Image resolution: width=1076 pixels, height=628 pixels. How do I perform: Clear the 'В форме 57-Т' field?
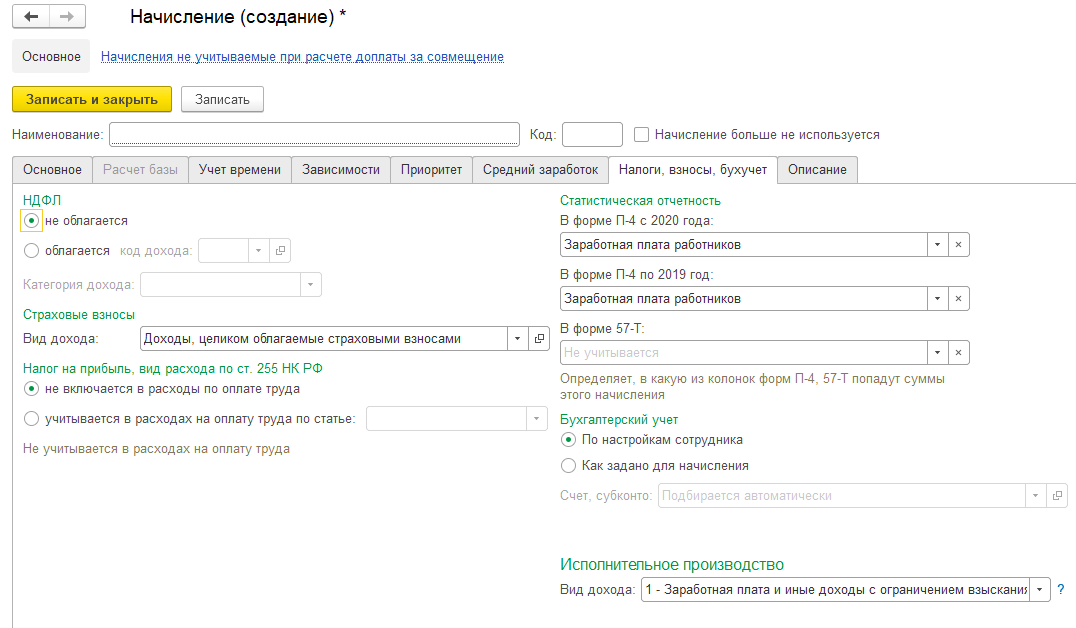coord(958,353)
